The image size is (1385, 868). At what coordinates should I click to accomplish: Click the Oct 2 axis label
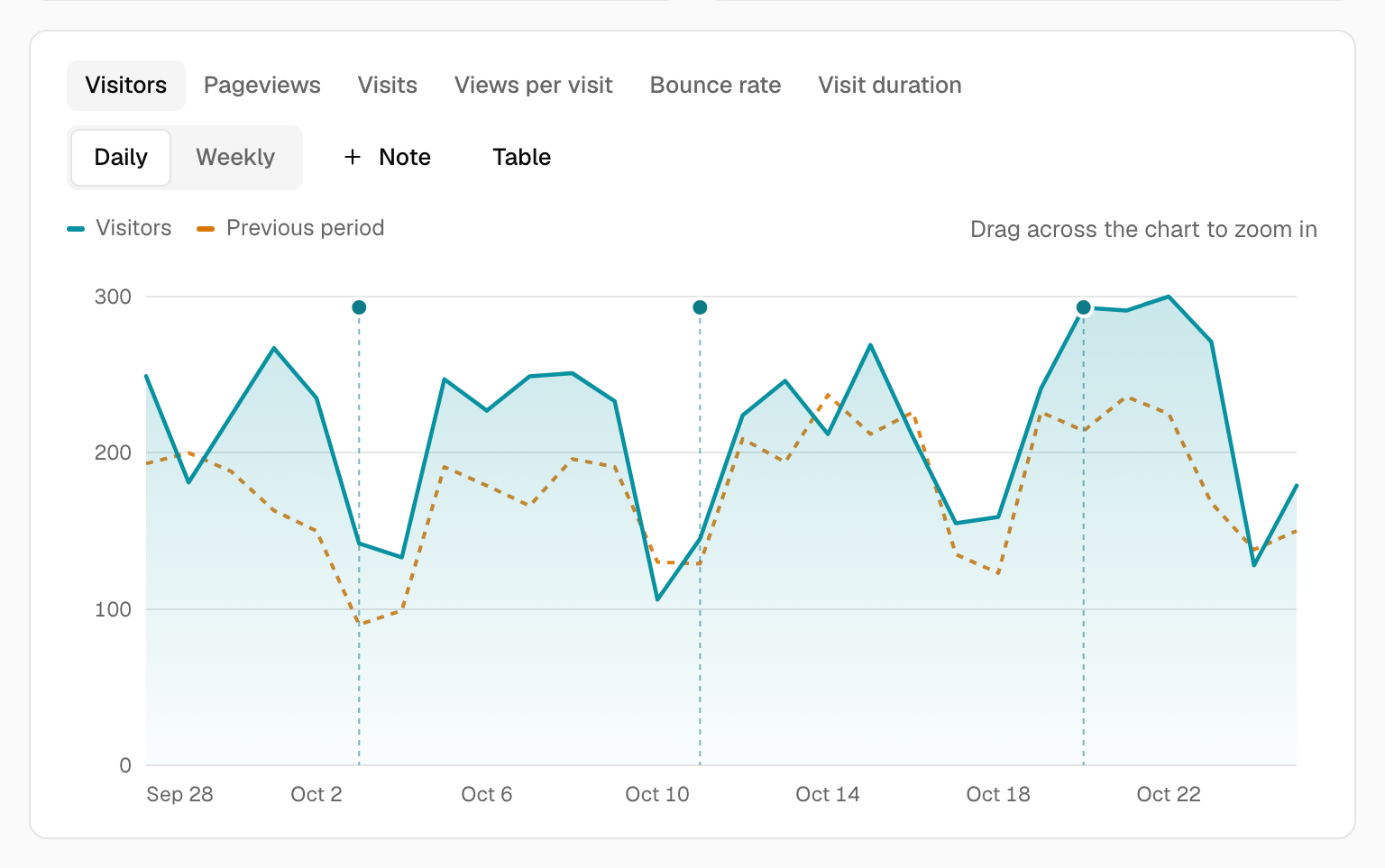(x=316, y=794)
